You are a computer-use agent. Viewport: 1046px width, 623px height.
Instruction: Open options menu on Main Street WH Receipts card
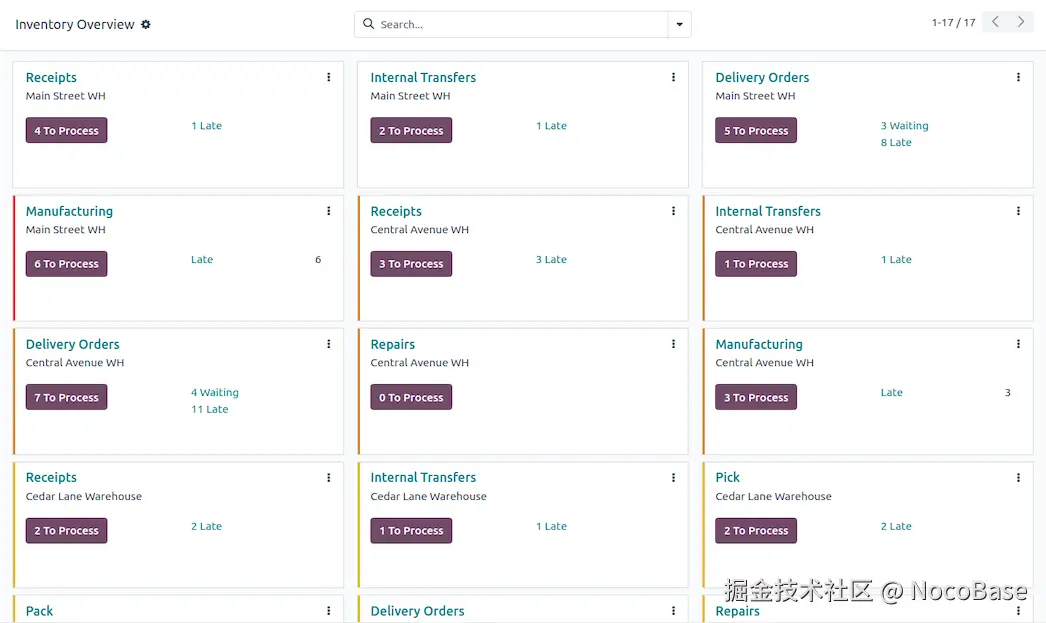(328, 77)
